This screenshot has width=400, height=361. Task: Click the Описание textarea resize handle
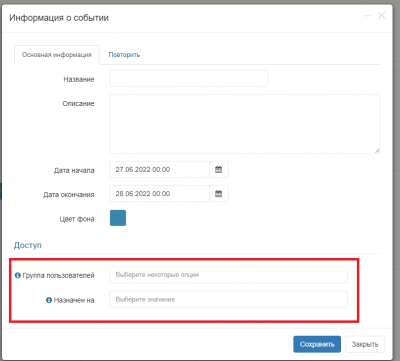377,151
